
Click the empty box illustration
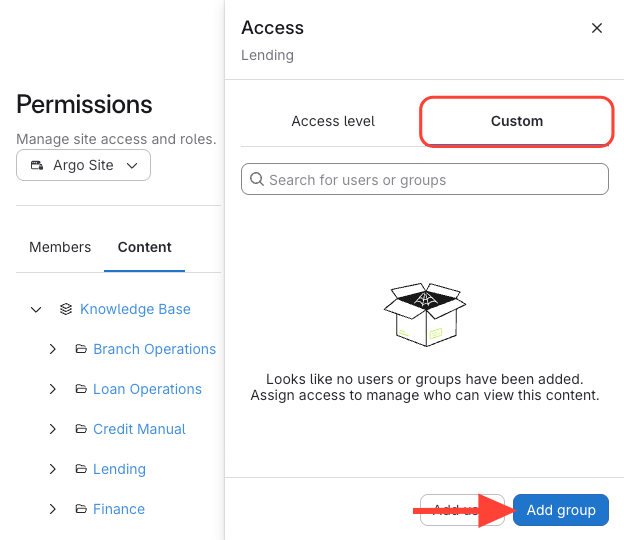pos(425,312)
